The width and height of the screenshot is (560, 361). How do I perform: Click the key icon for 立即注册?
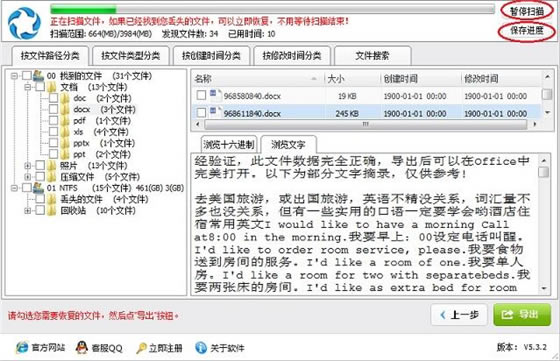click(x=141, y=348)
